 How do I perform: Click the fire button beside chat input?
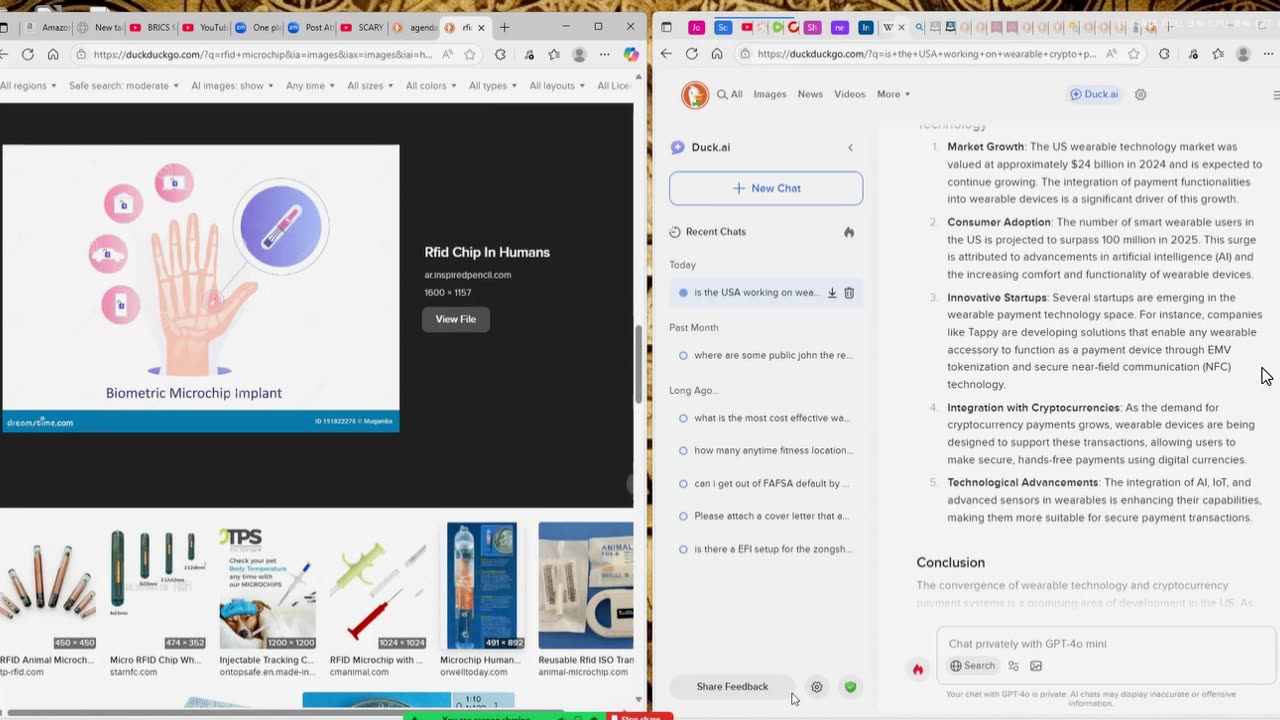(918, 669)
